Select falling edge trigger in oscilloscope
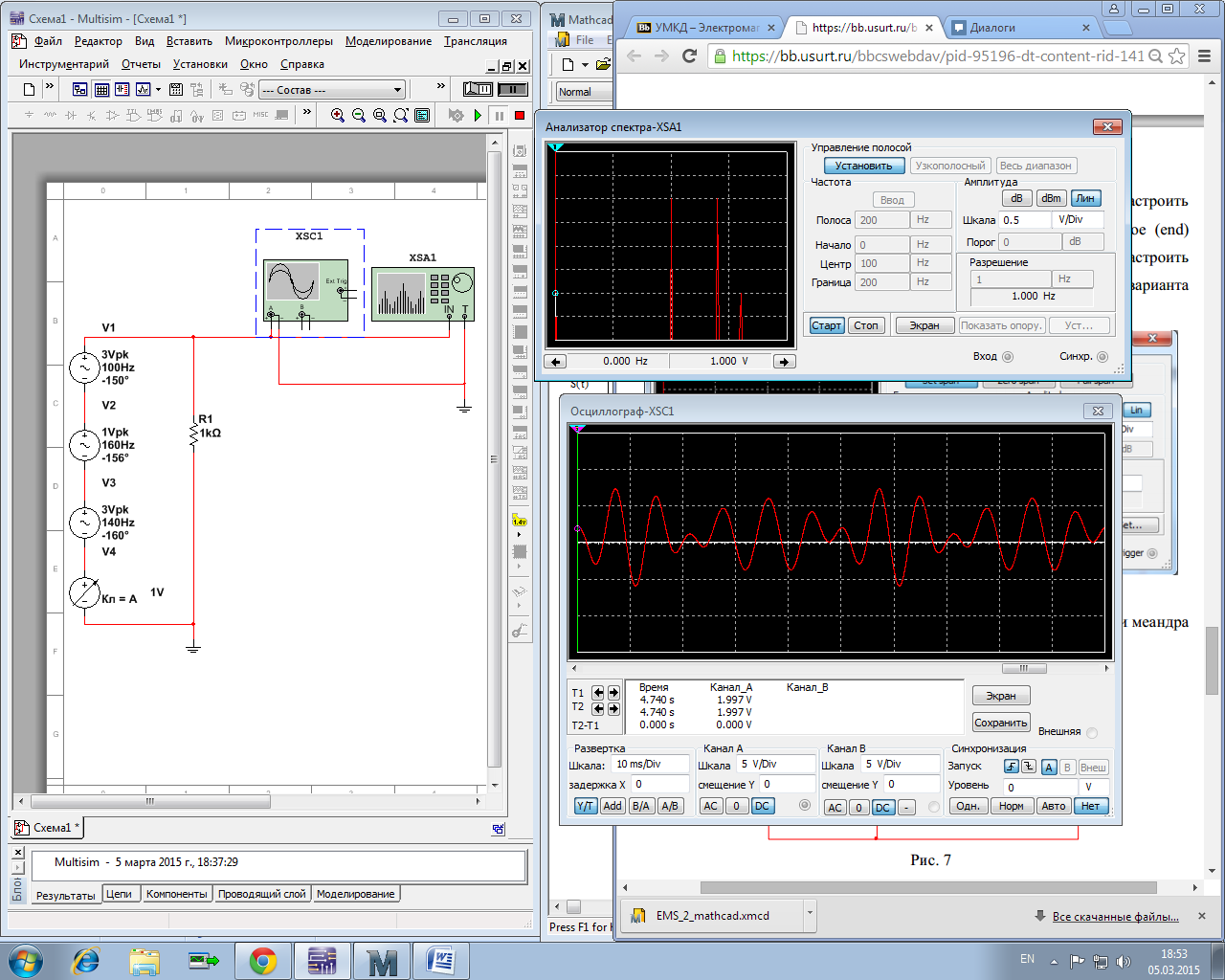 (1029, 767)
